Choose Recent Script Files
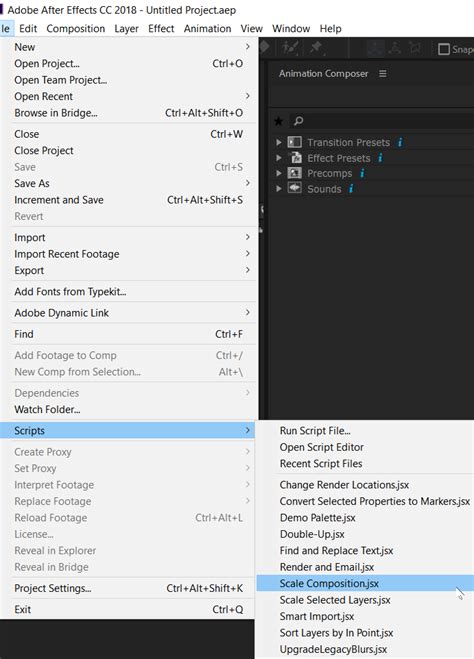The height and width of the screenshot is (659, 474). pos(365,464)
